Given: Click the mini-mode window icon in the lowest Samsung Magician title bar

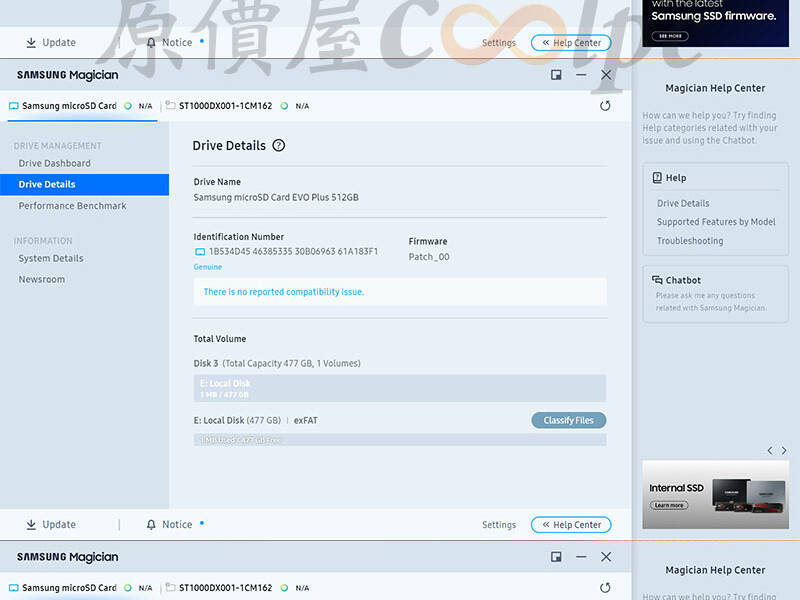Looking at the screenshot, I should tap(556, 557).
